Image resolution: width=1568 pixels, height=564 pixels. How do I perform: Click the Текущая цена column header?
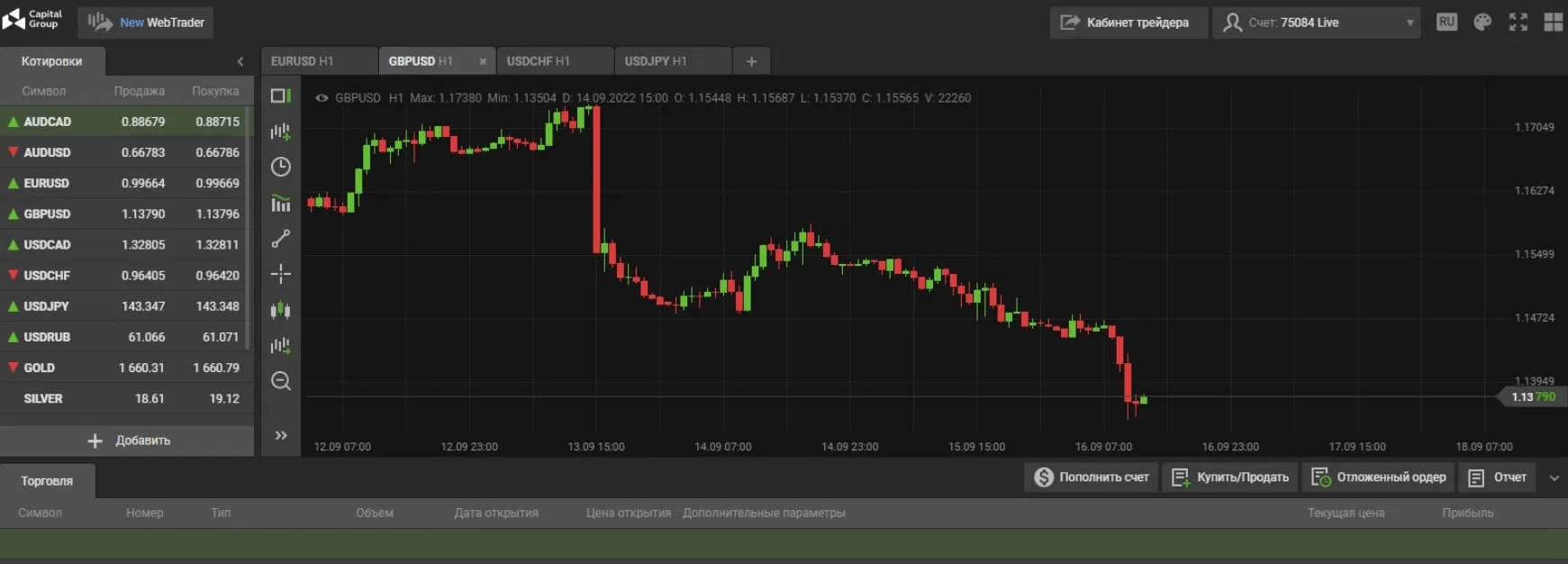(1346, 513)
